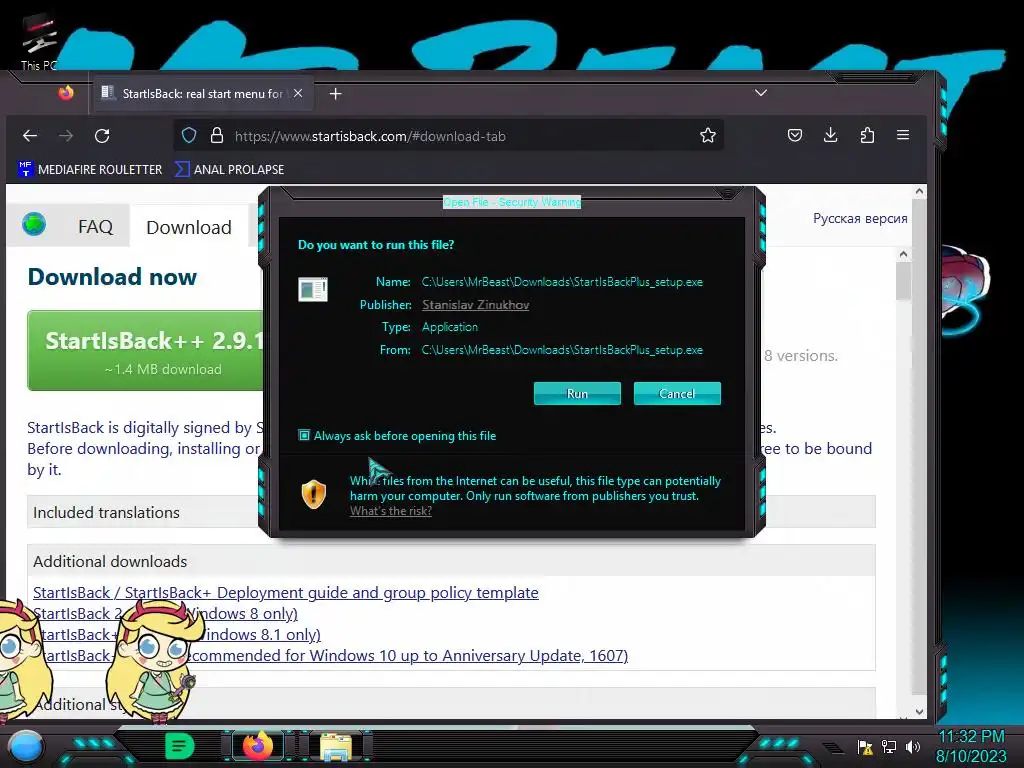Click the file path after From: in dialog
This screenshot has width=1024, height=768.
(562, 350)
